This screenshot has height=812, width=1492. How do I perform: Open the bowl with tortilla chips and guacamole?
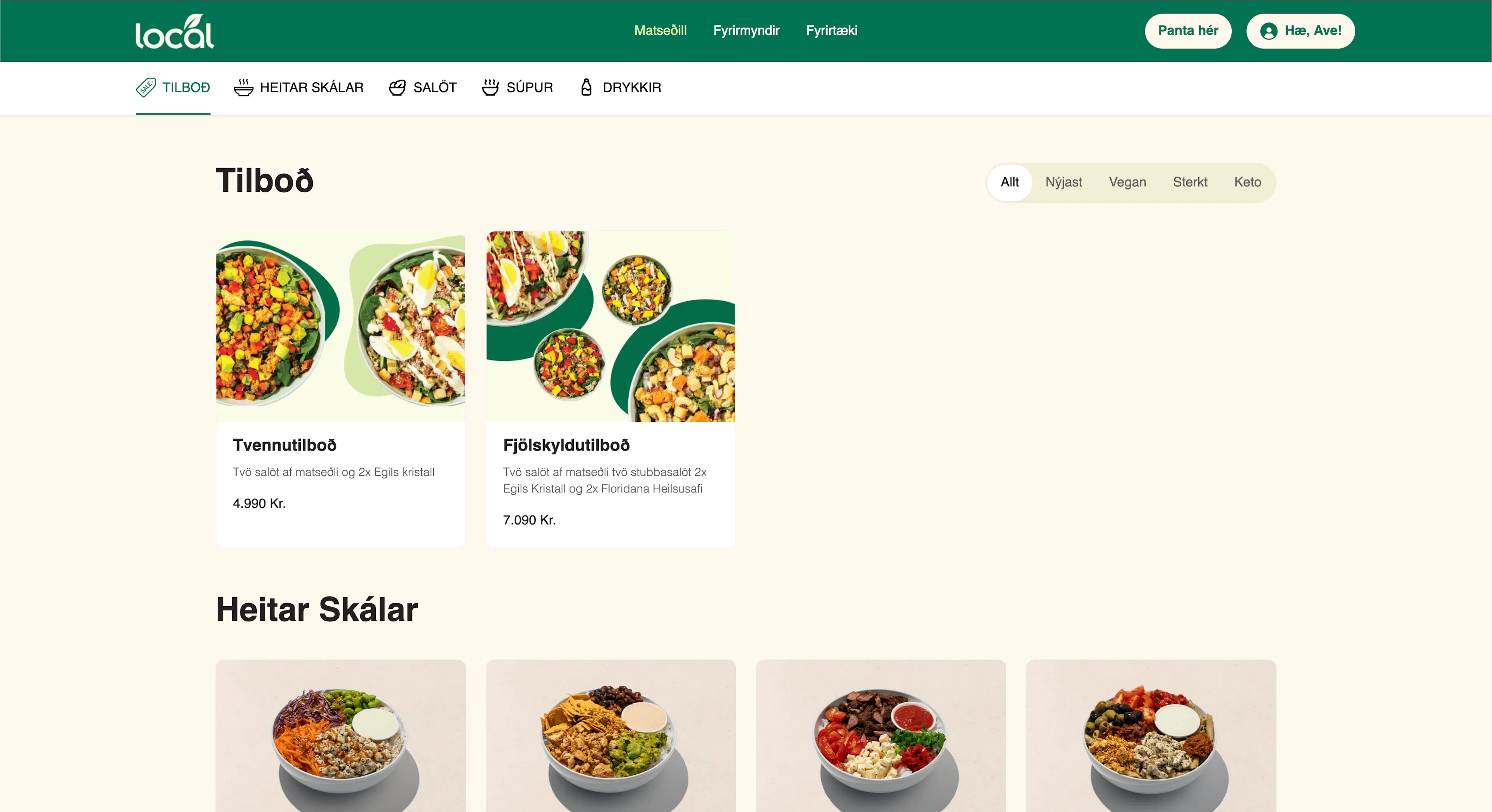coord(610,735)
